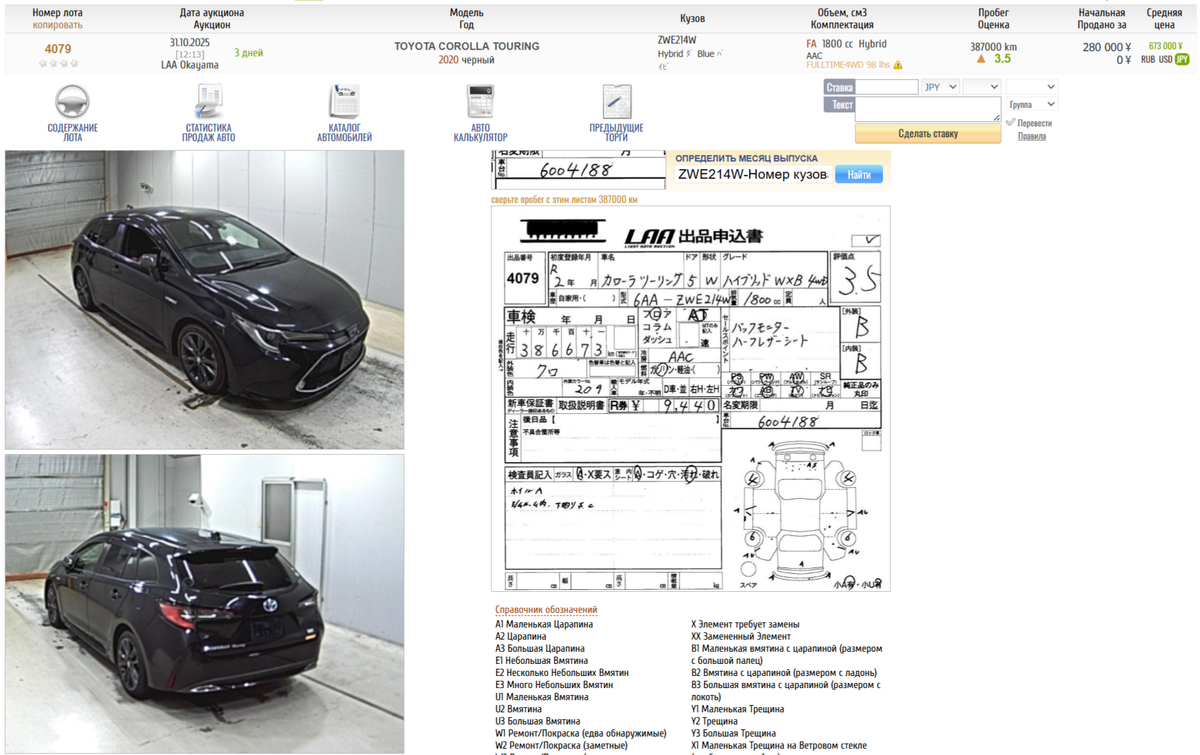Open the far-right empty dropdown beside Ставка
Viewport: 1200px width, 755px height.
tap(1031, 87)
